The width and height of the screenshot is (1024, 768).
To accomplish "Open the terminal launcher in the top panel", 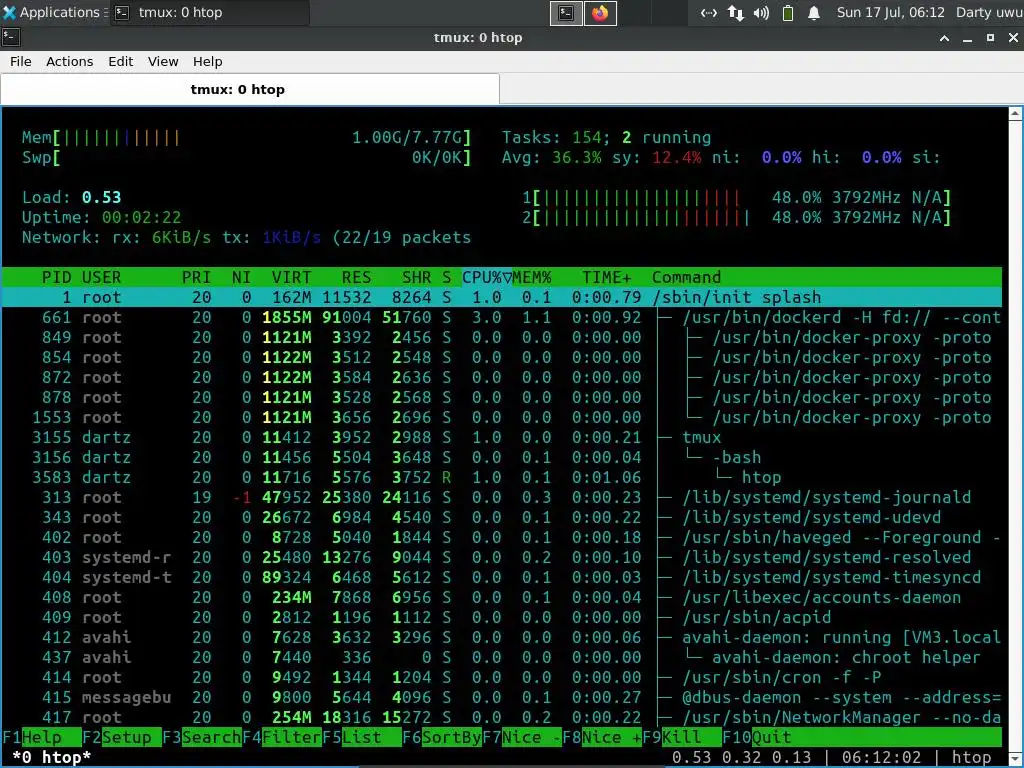I will [566, 13].
